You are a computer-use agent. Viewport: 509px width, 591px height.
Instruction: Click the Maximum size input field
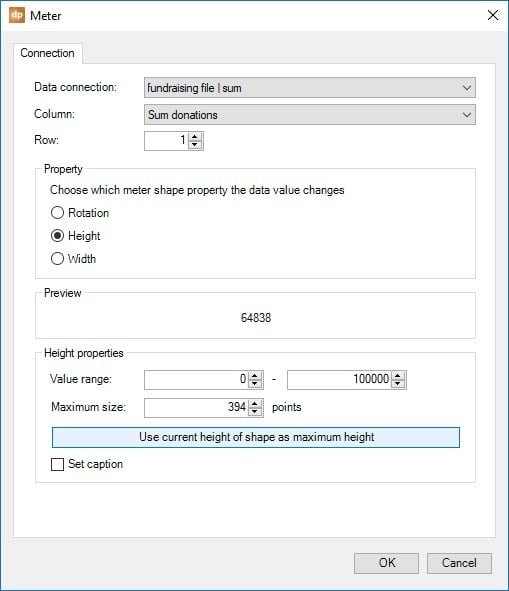click(x=196, y=408)
